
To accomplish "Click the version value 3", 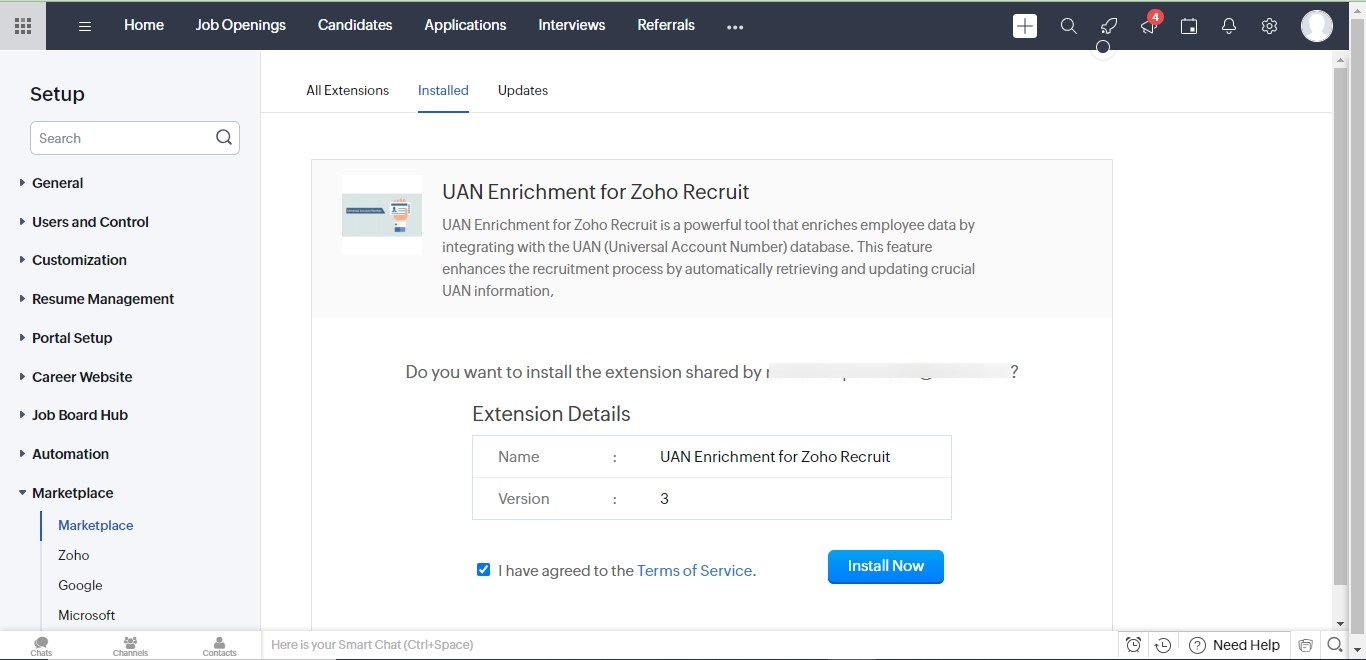I will tap(665, 499).
